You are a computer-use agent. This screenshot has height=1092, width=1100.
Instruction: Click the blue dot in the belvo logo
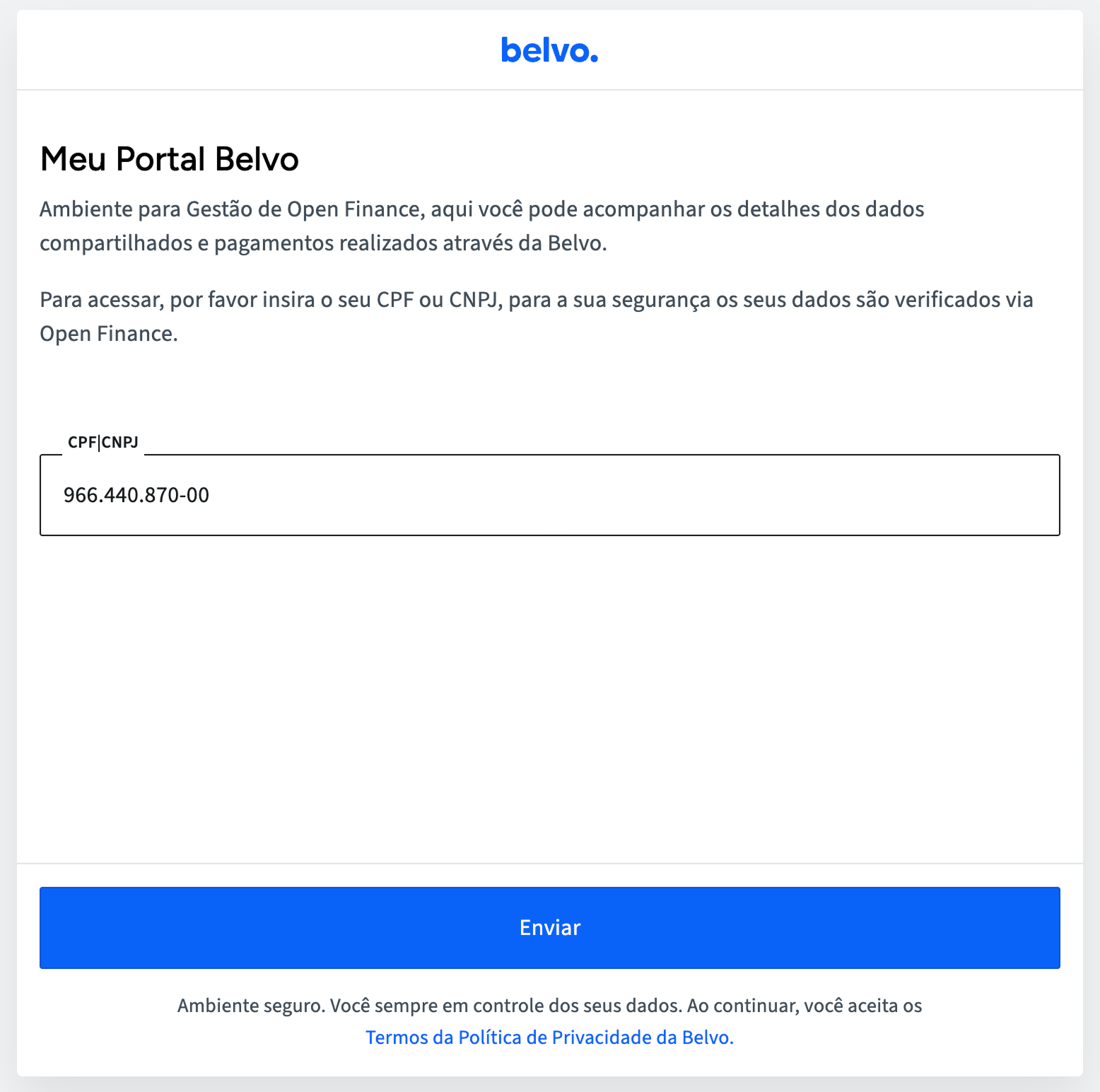[594, 59]
